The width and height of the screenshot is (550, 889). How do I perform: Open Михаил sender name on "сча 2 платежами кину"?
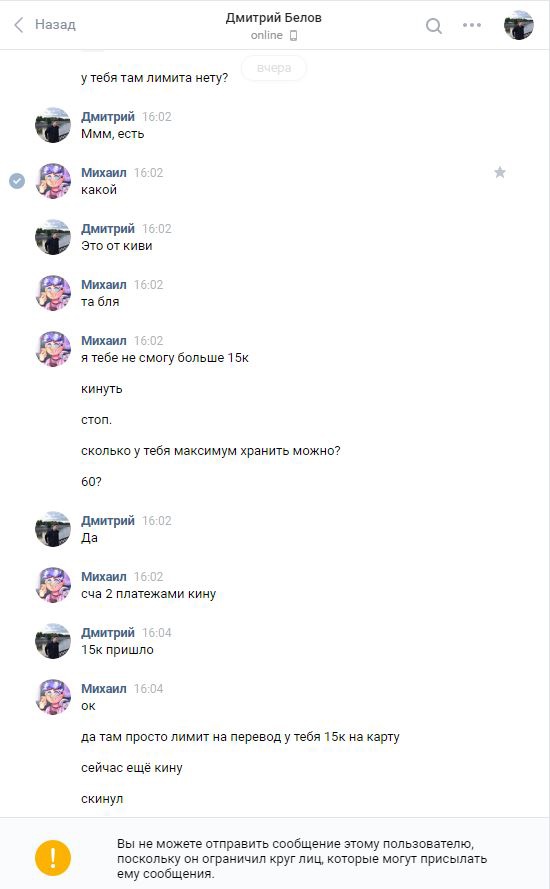coord(104,577)
